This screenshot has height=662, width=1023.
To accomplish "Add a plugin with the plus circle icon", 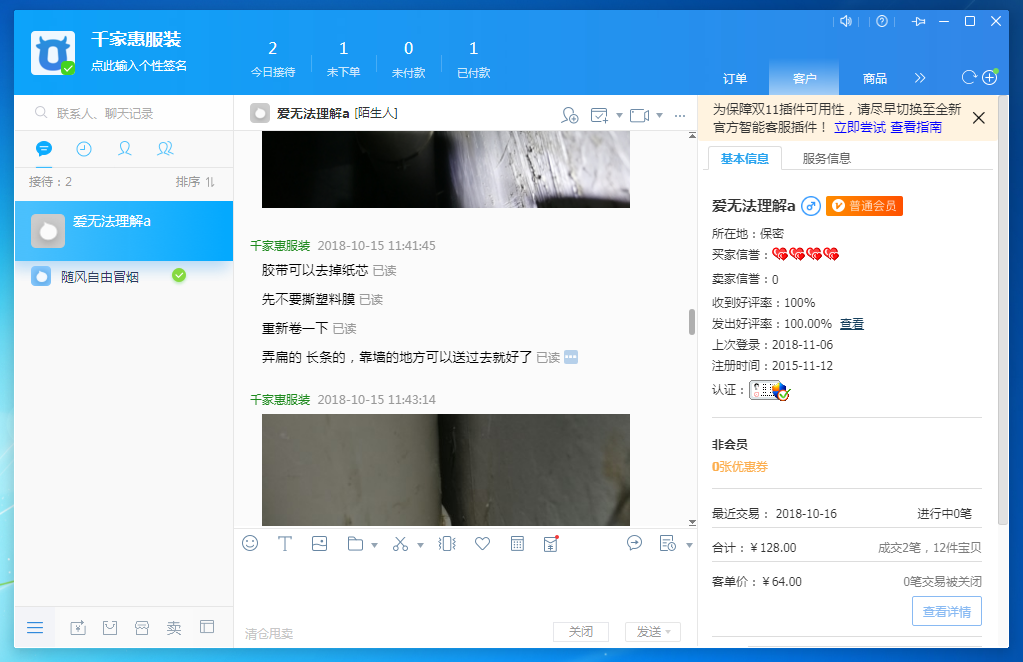I will [990, 78].
